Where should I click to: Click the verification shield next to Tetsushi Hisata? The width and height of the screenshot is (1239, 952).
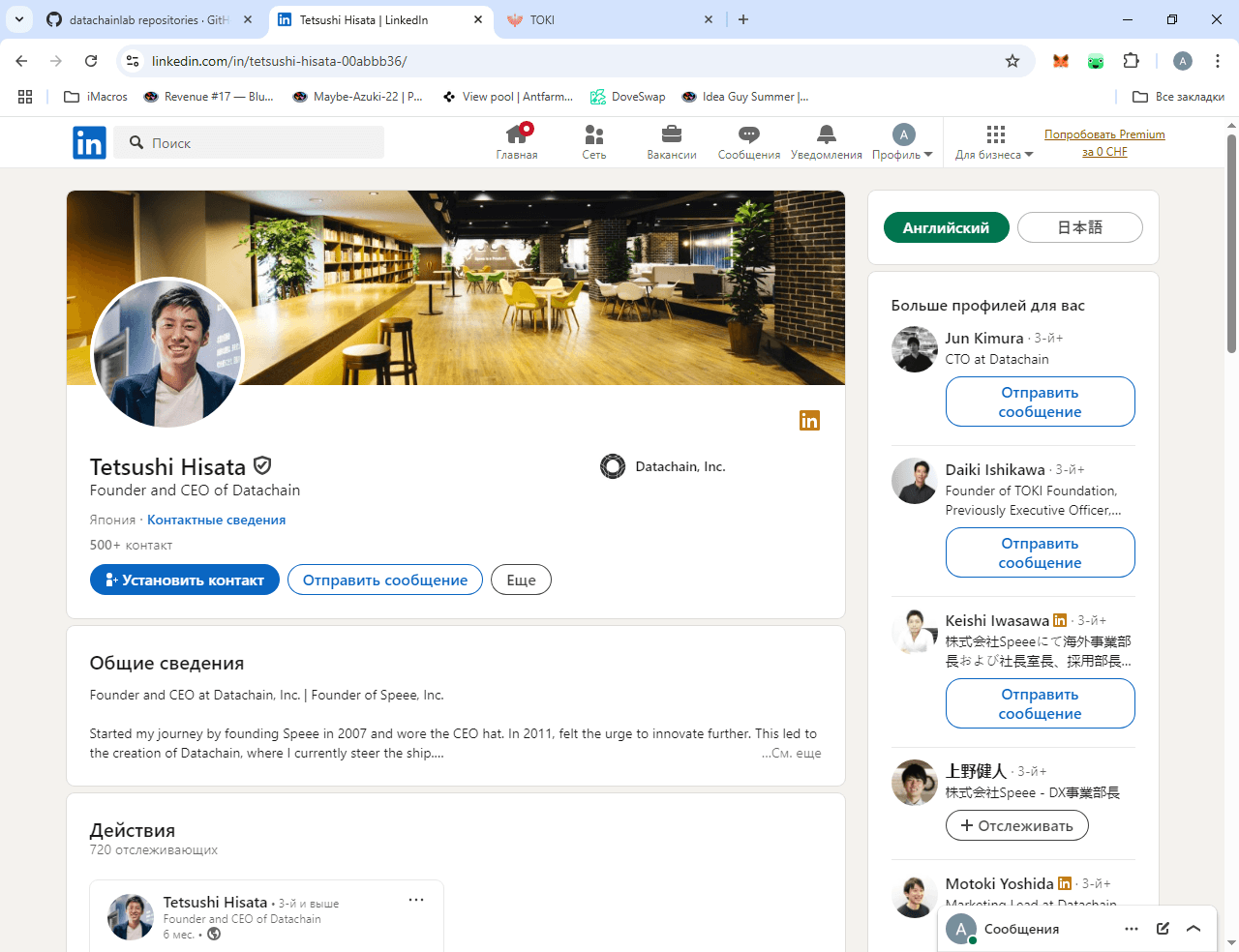[x=262, y=465]
